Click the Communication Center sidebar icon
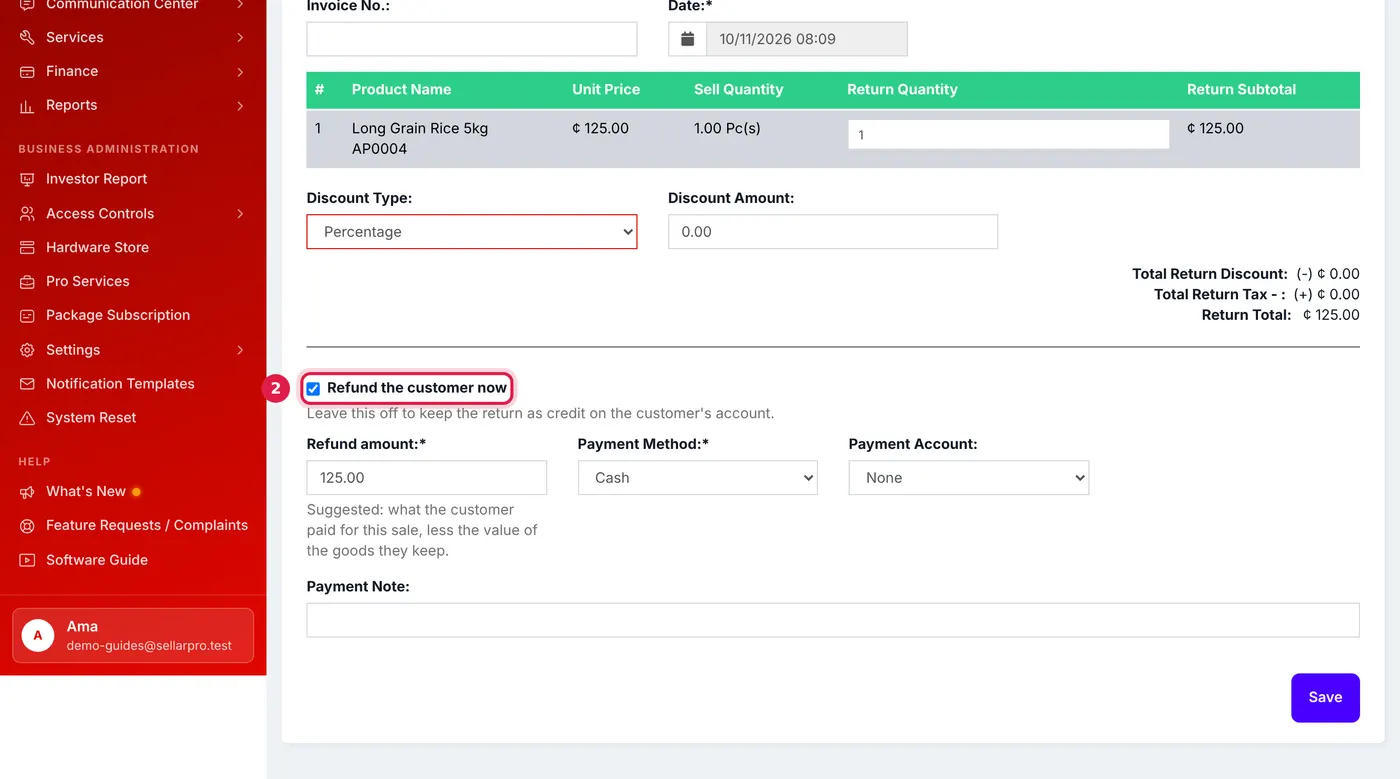Viewport: 1400px width, 779px height. (27, 5)
